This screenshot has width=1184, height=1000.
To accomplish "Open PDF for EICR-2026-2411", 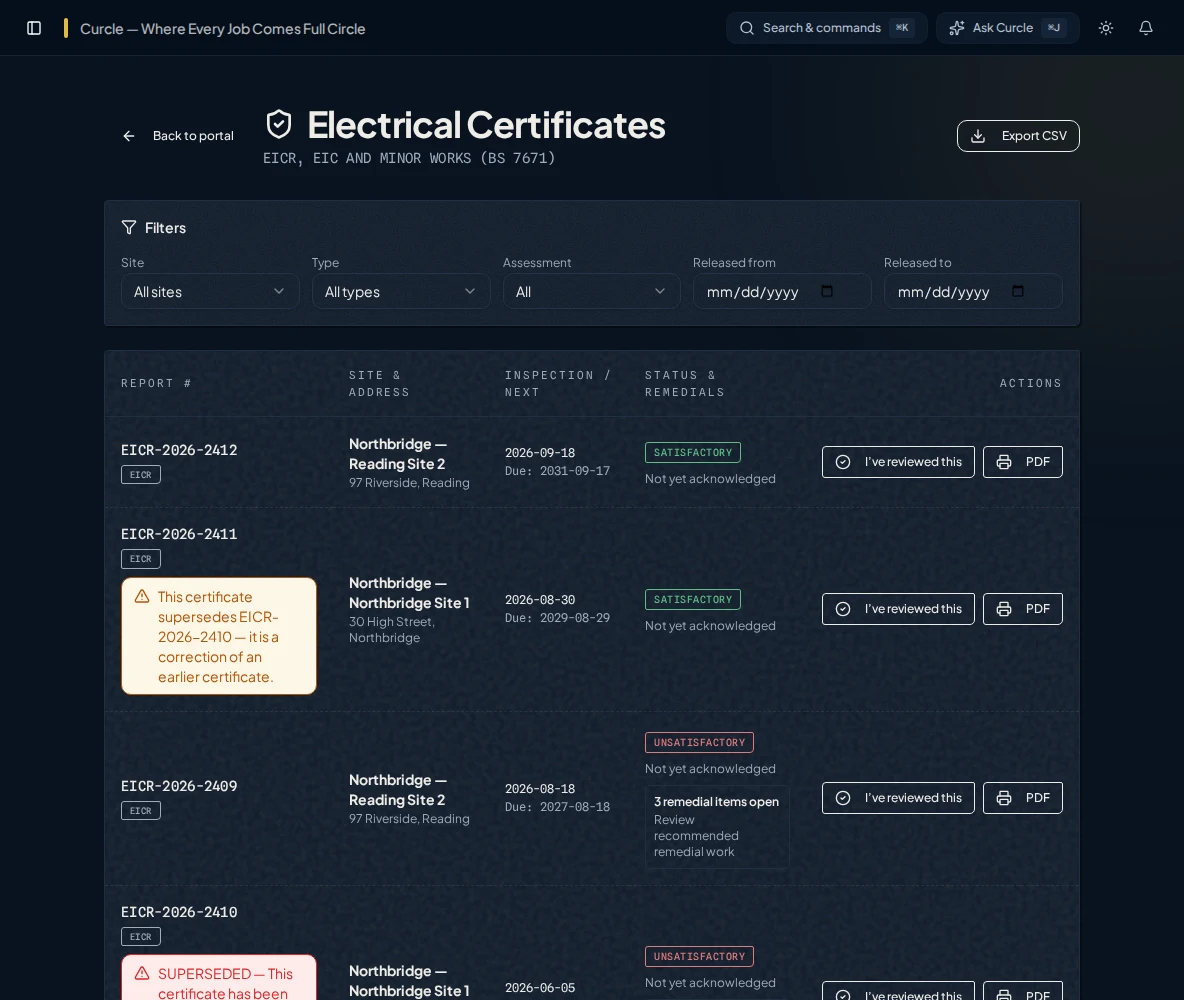I will tap(1022, 609).
